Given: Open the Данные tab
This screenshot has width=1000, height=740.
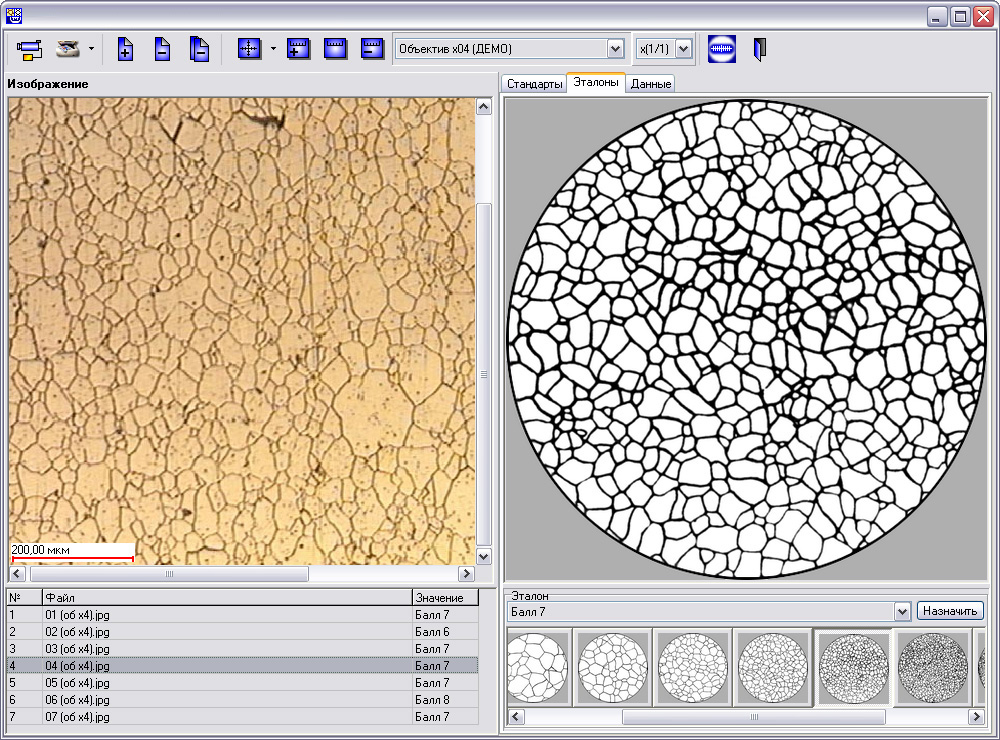Looking at the screenshot, I should (x=651, y=84).
